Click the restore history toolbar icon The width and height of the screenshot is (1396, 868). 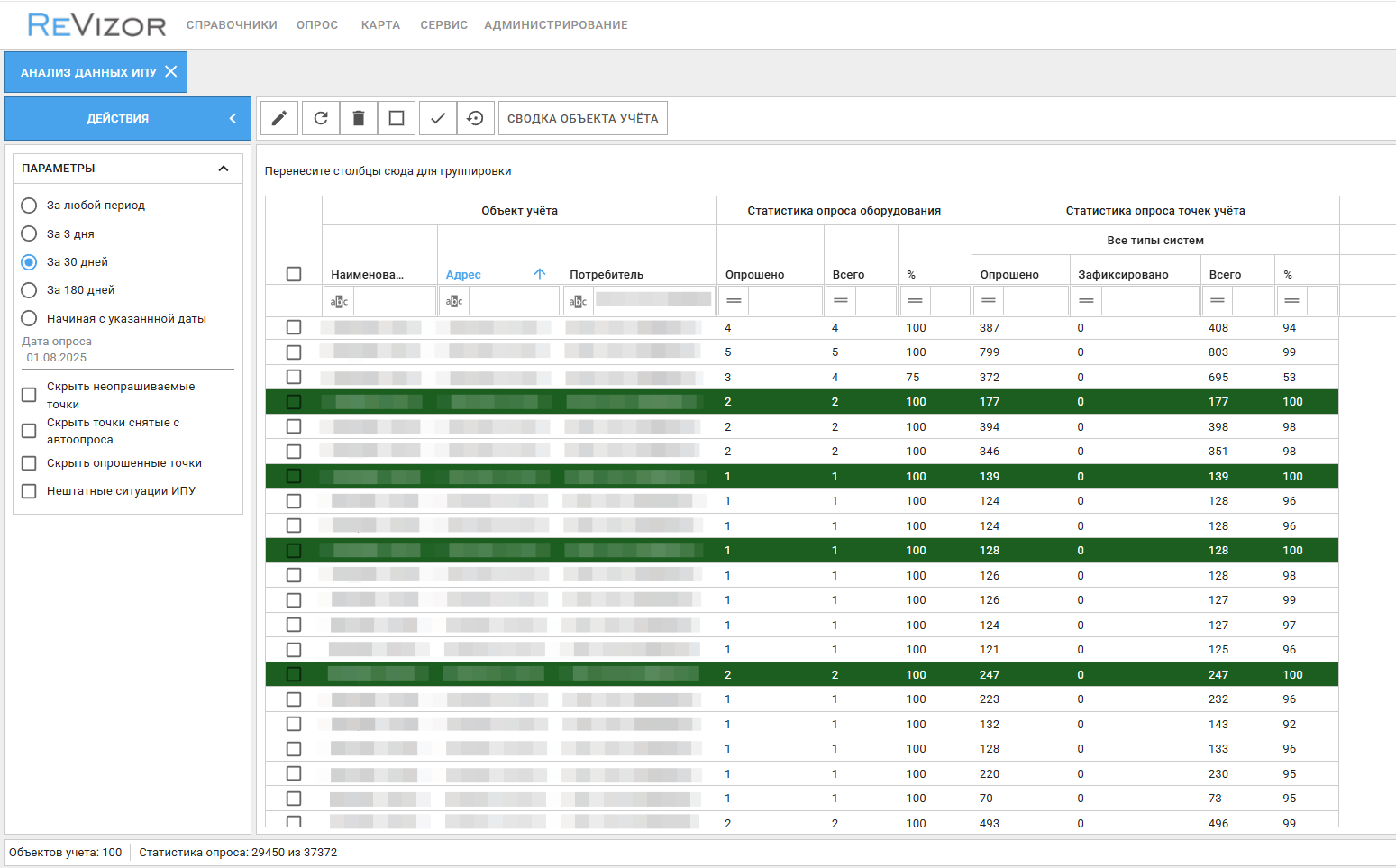[x=476, y=118]
